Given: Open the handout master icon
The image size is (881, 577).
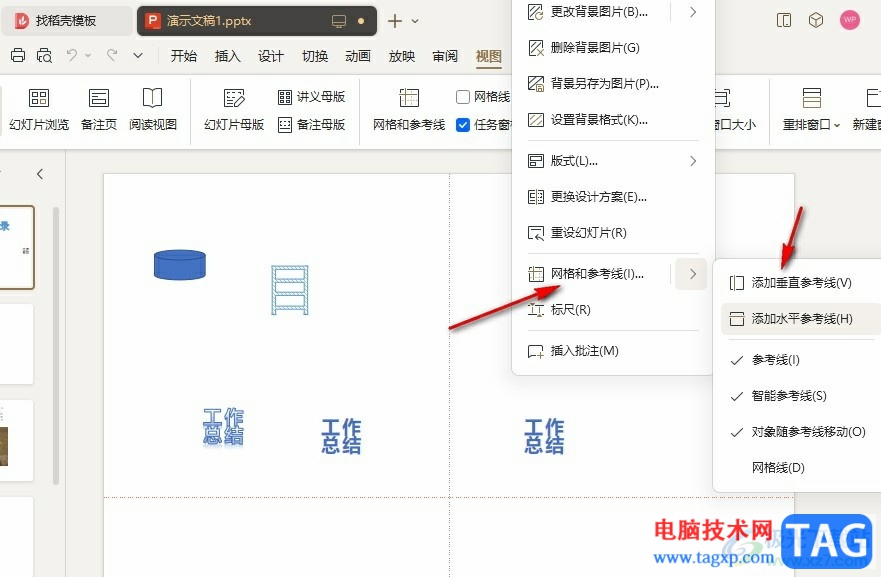Looking at the screenshot, I should [x=285, y=97].
